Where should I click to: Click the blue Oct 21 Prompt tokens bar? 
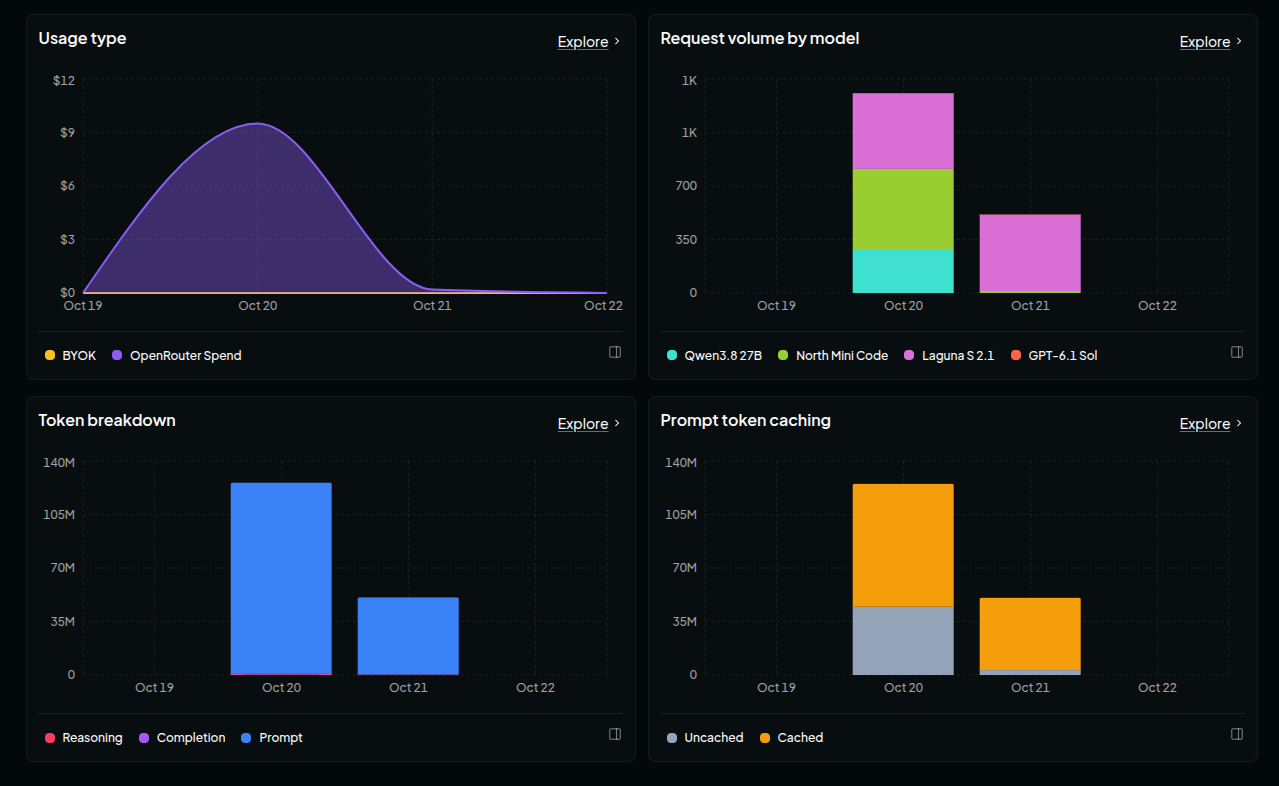(408, 636)
